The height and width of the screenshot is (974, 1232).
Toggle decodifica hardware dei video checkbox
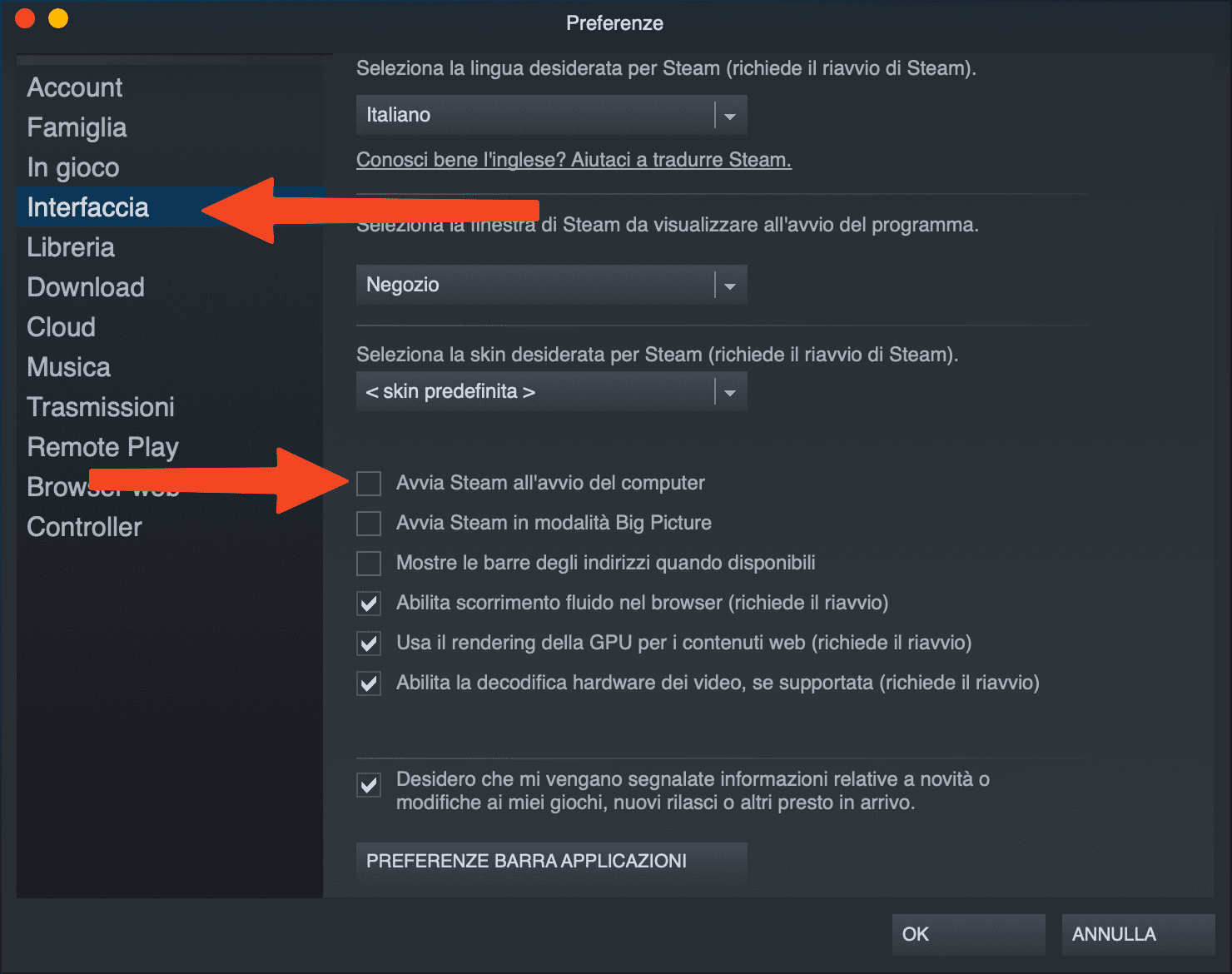coord(369,683)
